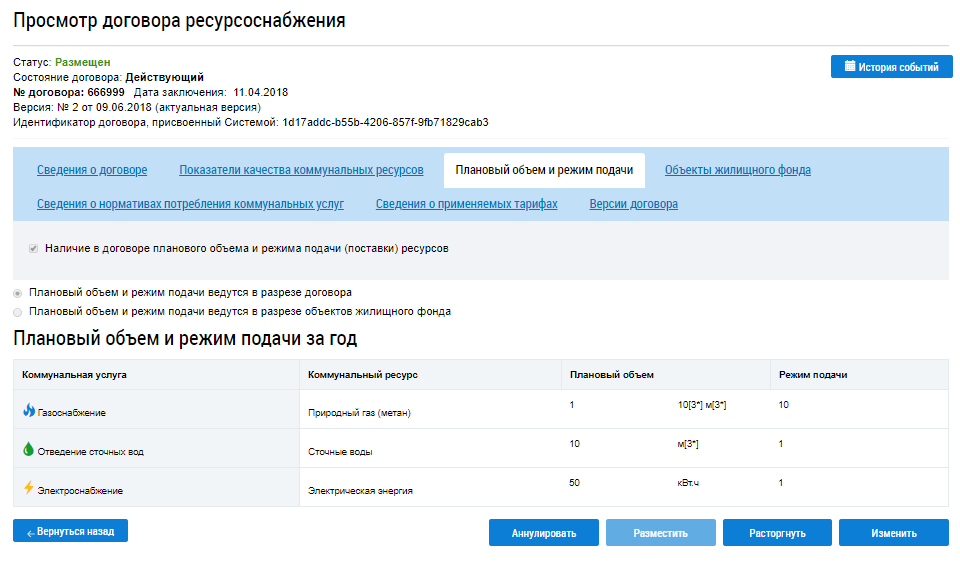
Task: Click calendar icon on История событий button
Action: [x=850, y=67]
